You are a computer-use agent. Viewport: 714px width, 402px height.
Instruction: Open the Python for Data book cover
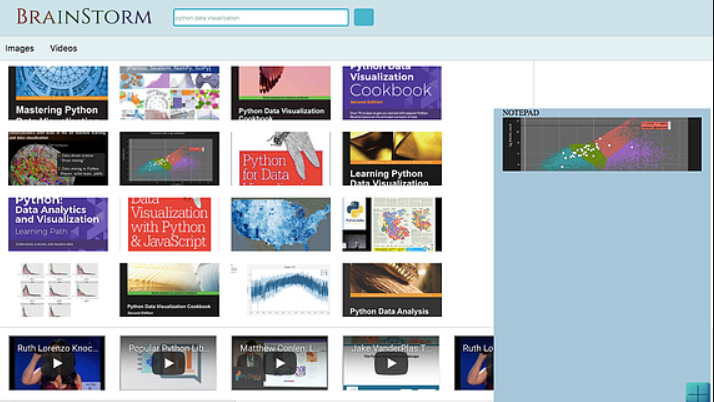pyautogui.click(x=280, y=158)
